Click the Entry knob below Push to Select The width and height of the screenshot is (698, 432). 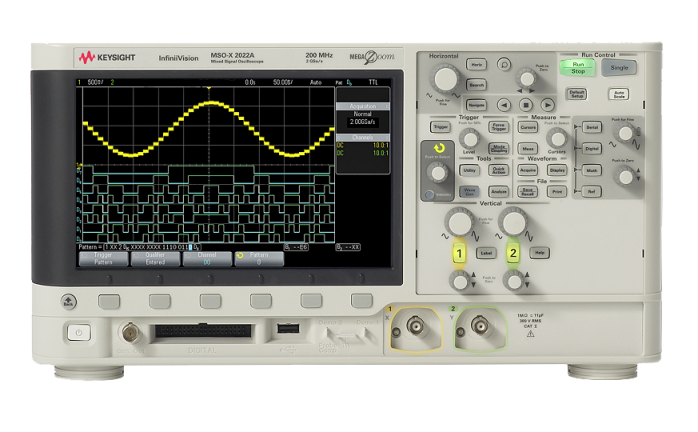[438, 173]
